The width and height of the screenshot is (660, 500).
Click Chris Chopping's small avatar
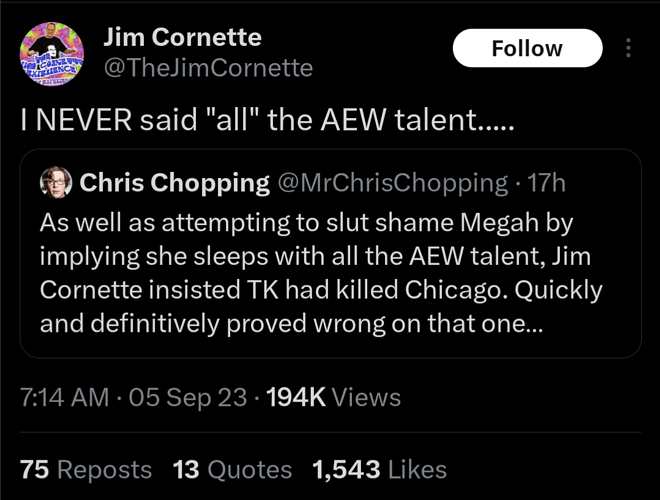click(x=54, y=183)
